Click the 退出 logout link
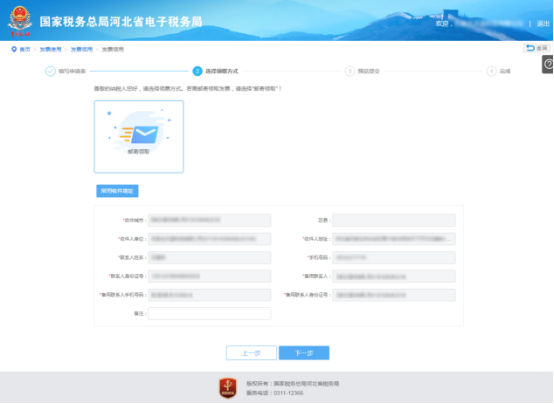 point(543,24)
